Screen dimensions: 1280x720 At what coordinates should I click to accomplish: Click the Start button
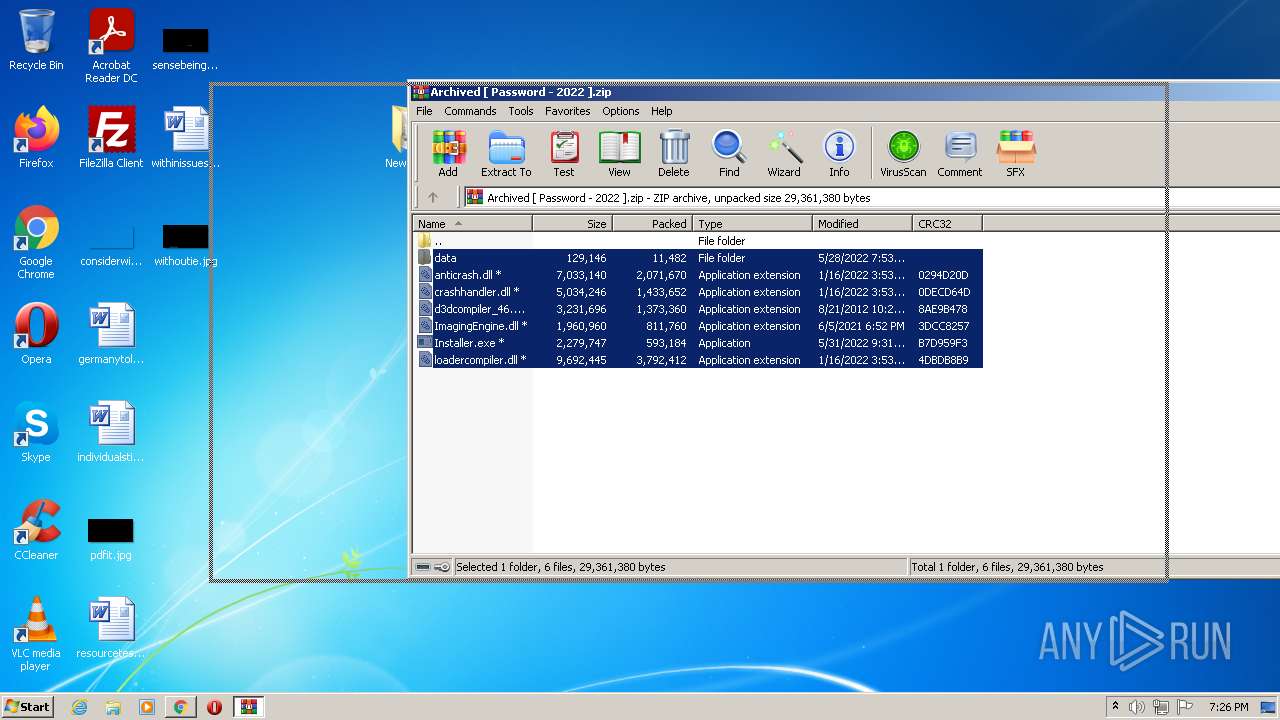[x=28, y=706]
